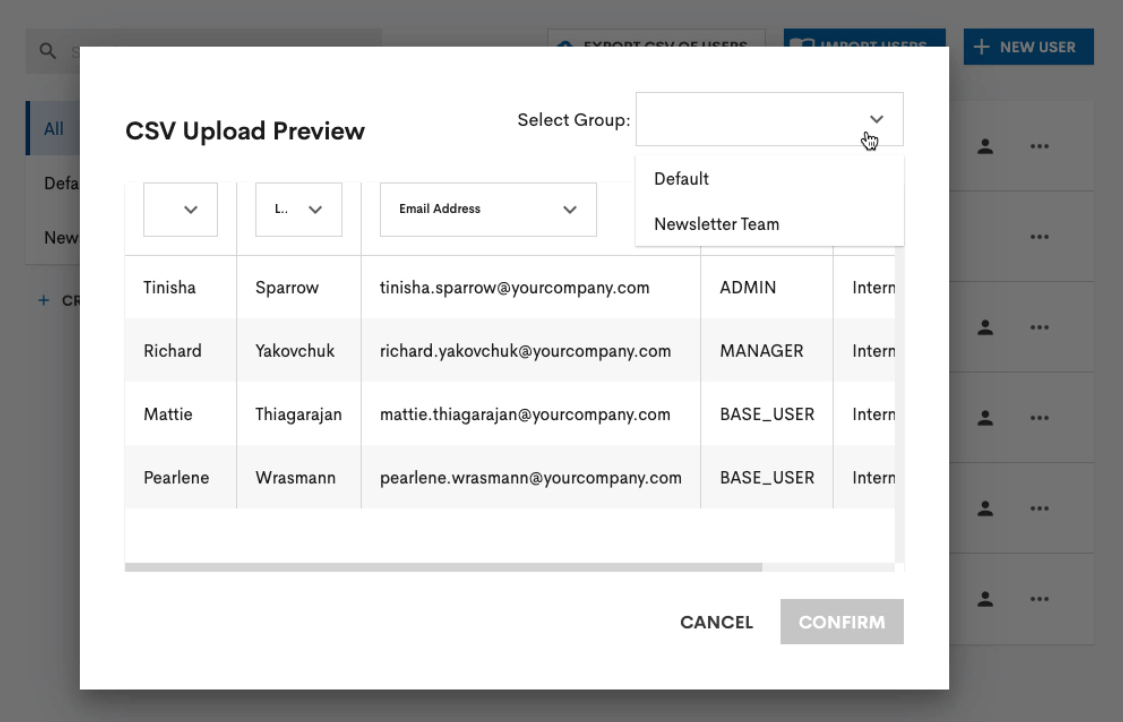The height and width of the screenshot is (722, 1123).
Task: Open the Select Group dropdown field
Action: [769, 119]
